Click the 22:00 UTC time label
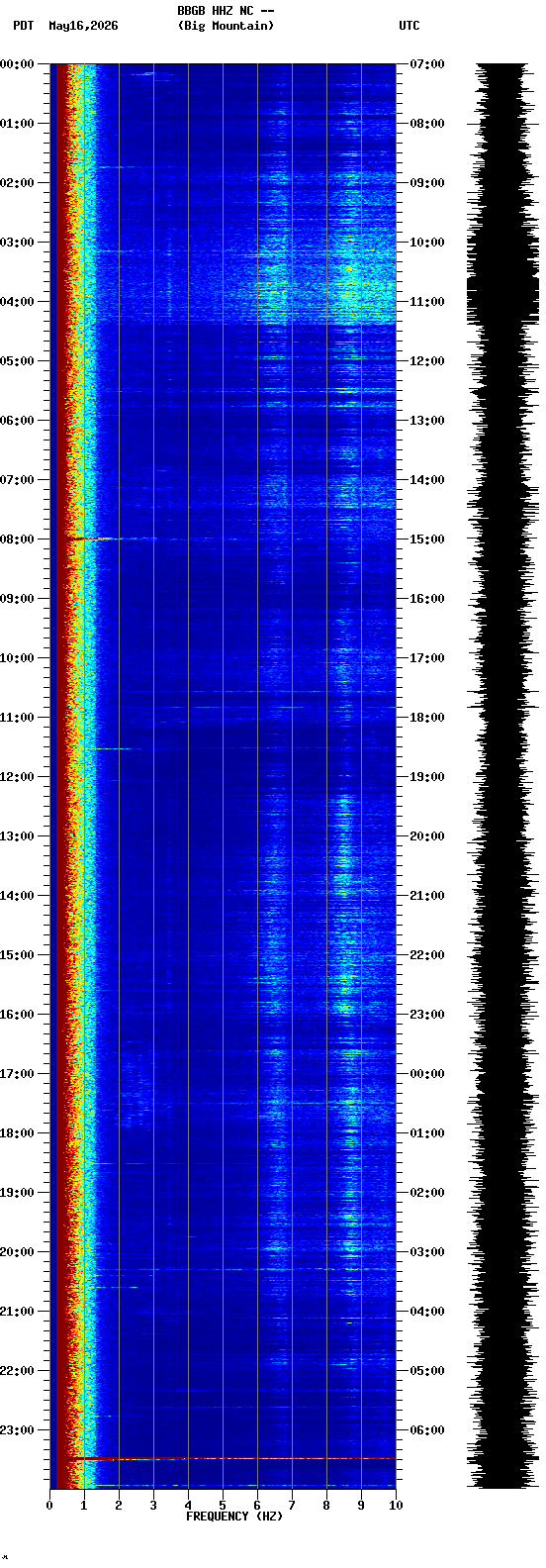 pos(427,955)
